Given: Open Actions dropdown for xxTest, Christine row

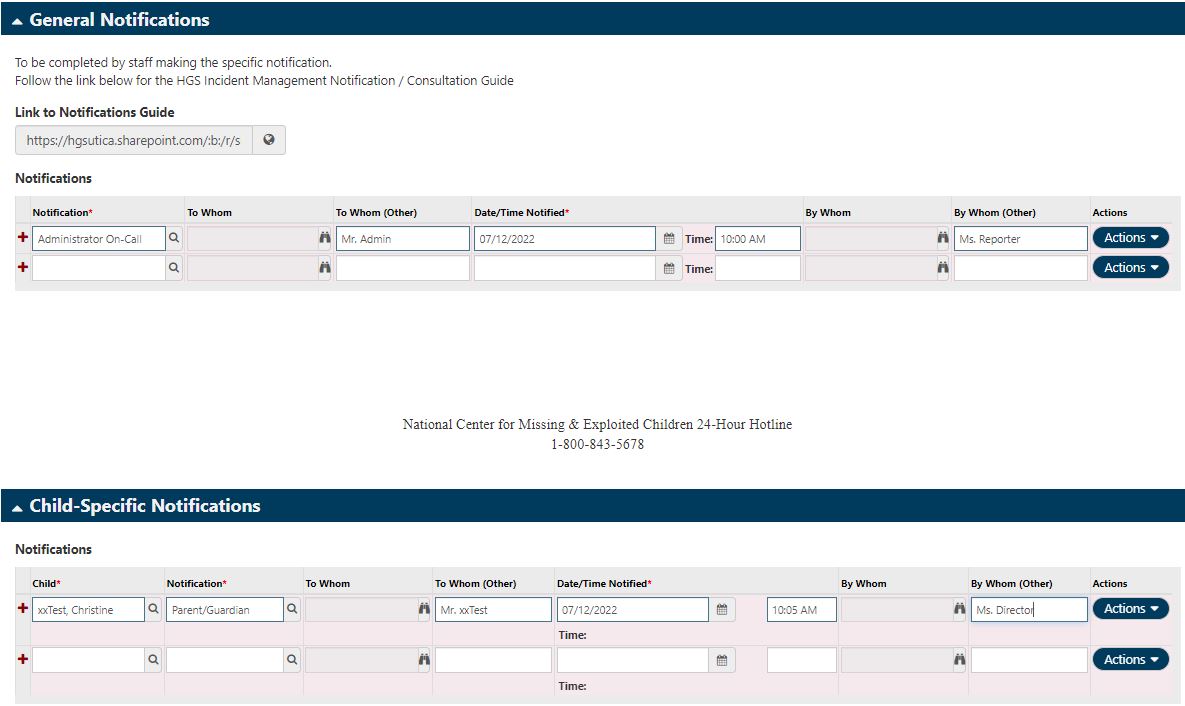Looking at the screenshot, I should pos(1130,608).
